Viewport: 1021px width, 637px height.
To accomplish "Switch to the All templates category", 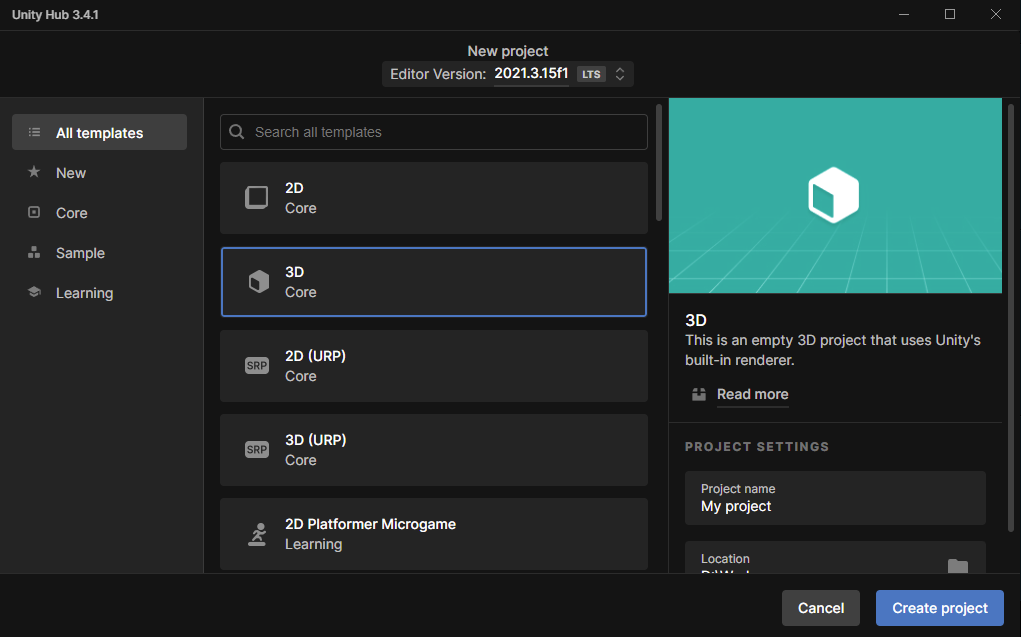I will click(100, 132).
